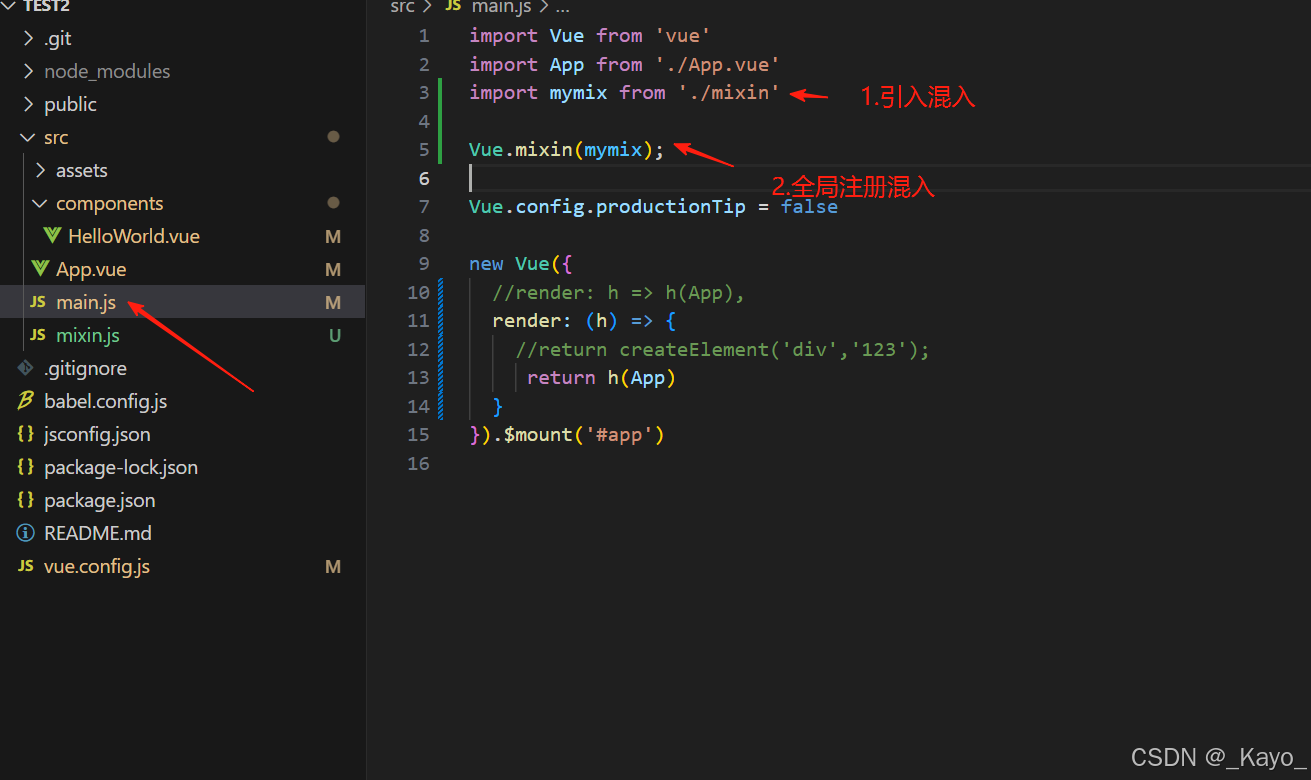
Task: Click the Babel icon beside babel.config.js
Action: 25,400
